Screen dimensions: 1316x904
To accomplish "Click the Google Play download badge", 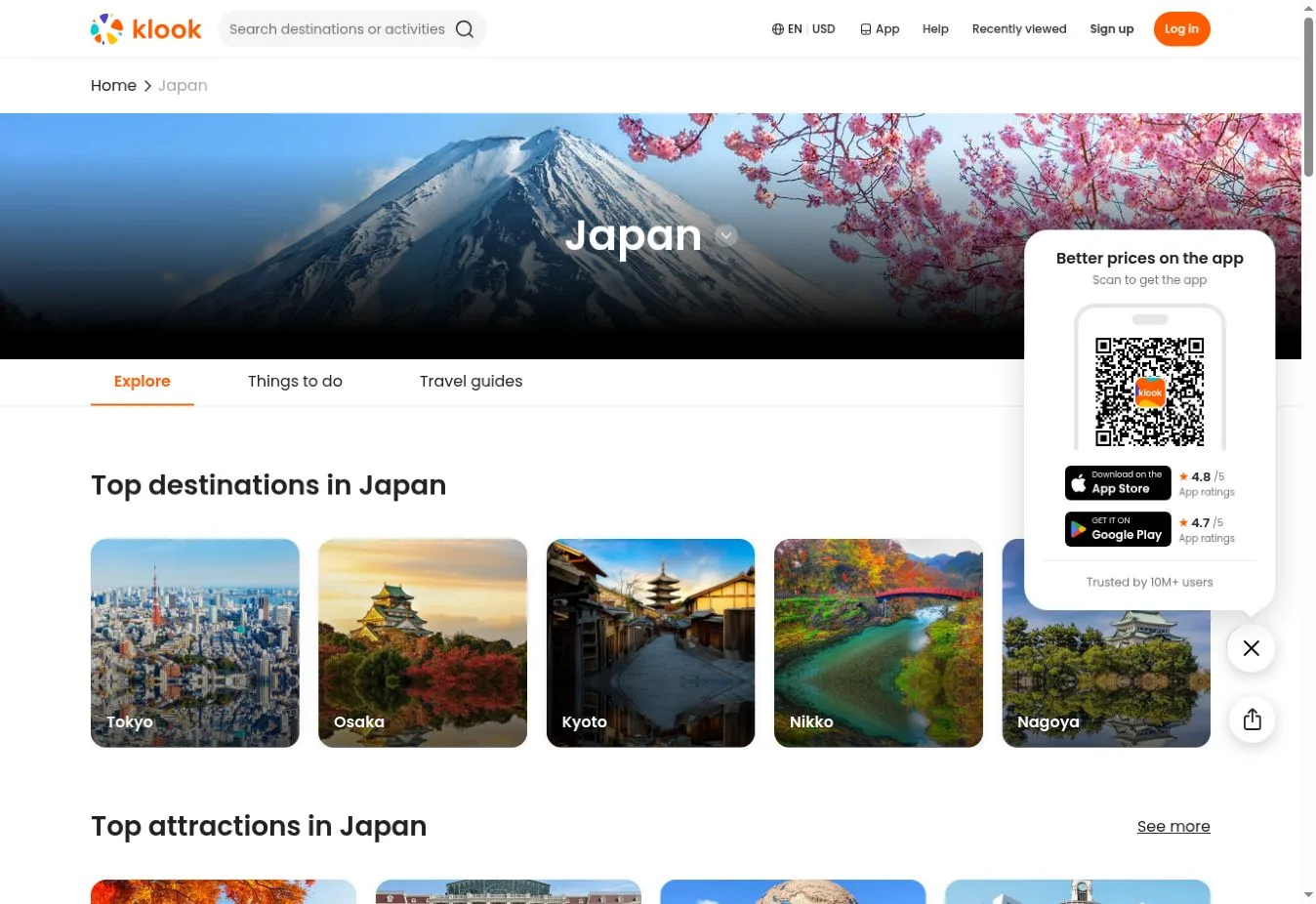I will (x=1118, y=528).
